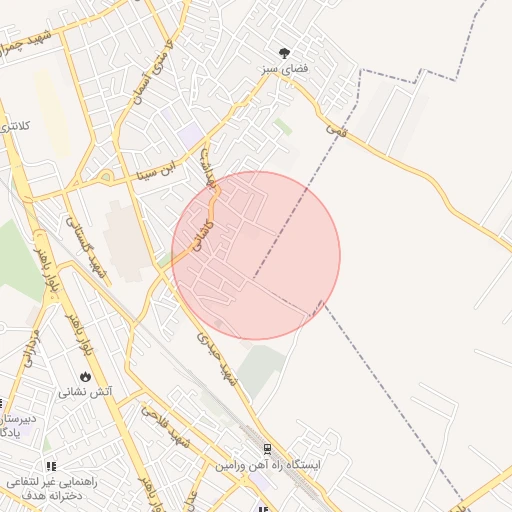Screen dimensions: 512x512
Task: Click the ابن سینا street name
Action: pos(156,170)
